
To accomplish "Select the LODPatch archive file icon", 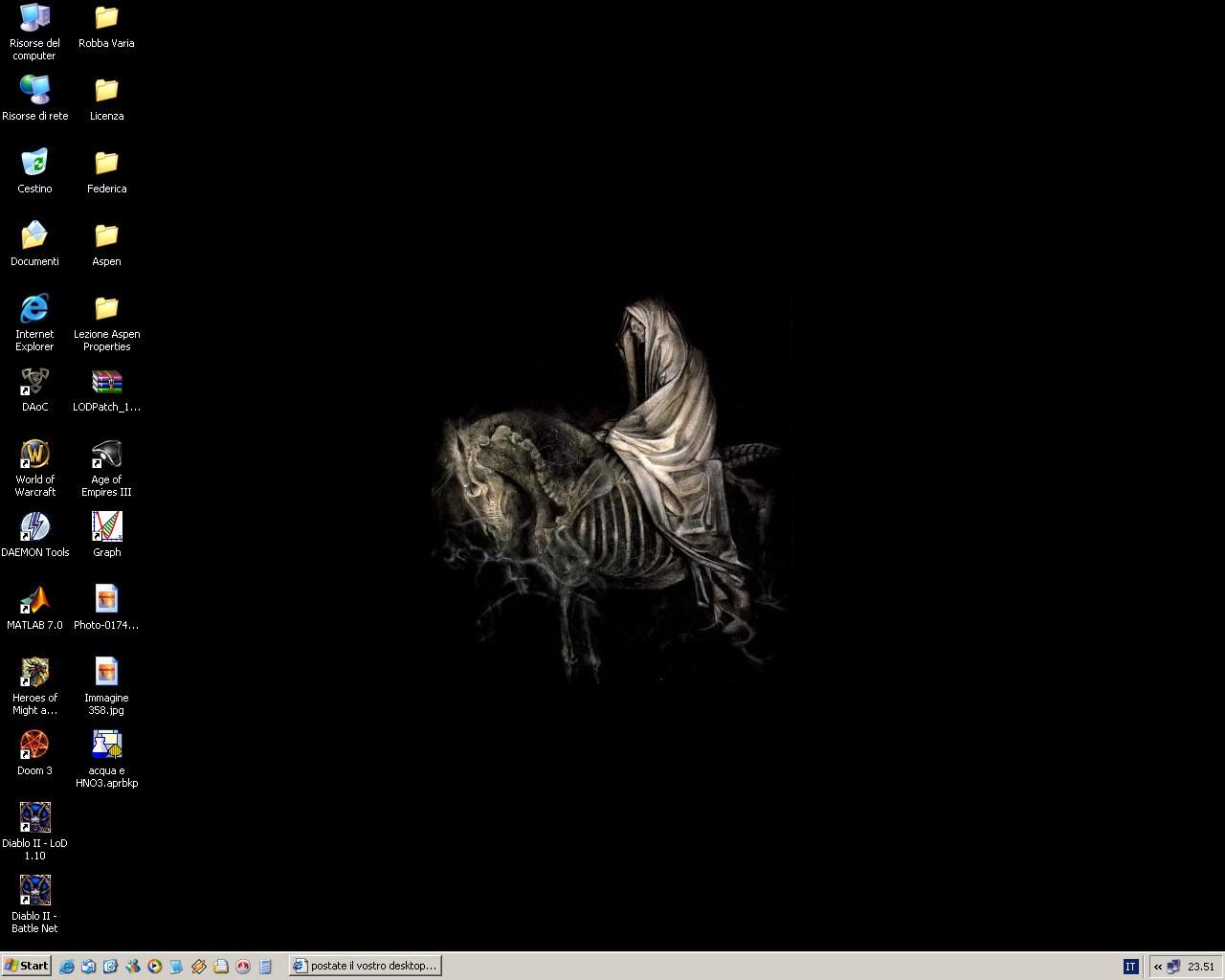I will tap(106, 390).
